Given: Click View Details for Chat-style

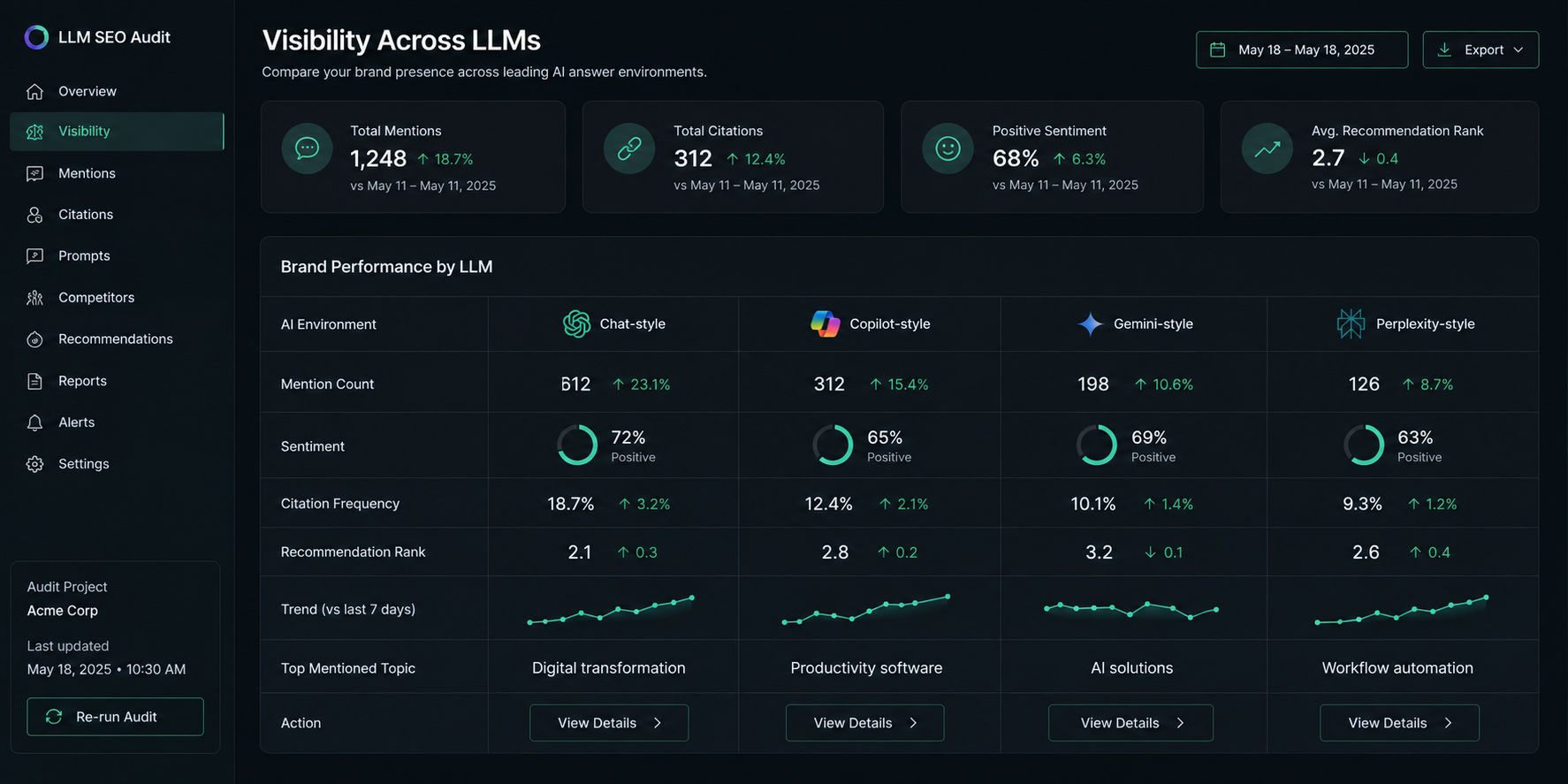Looking at the screenshot, I should click(609, 723).
